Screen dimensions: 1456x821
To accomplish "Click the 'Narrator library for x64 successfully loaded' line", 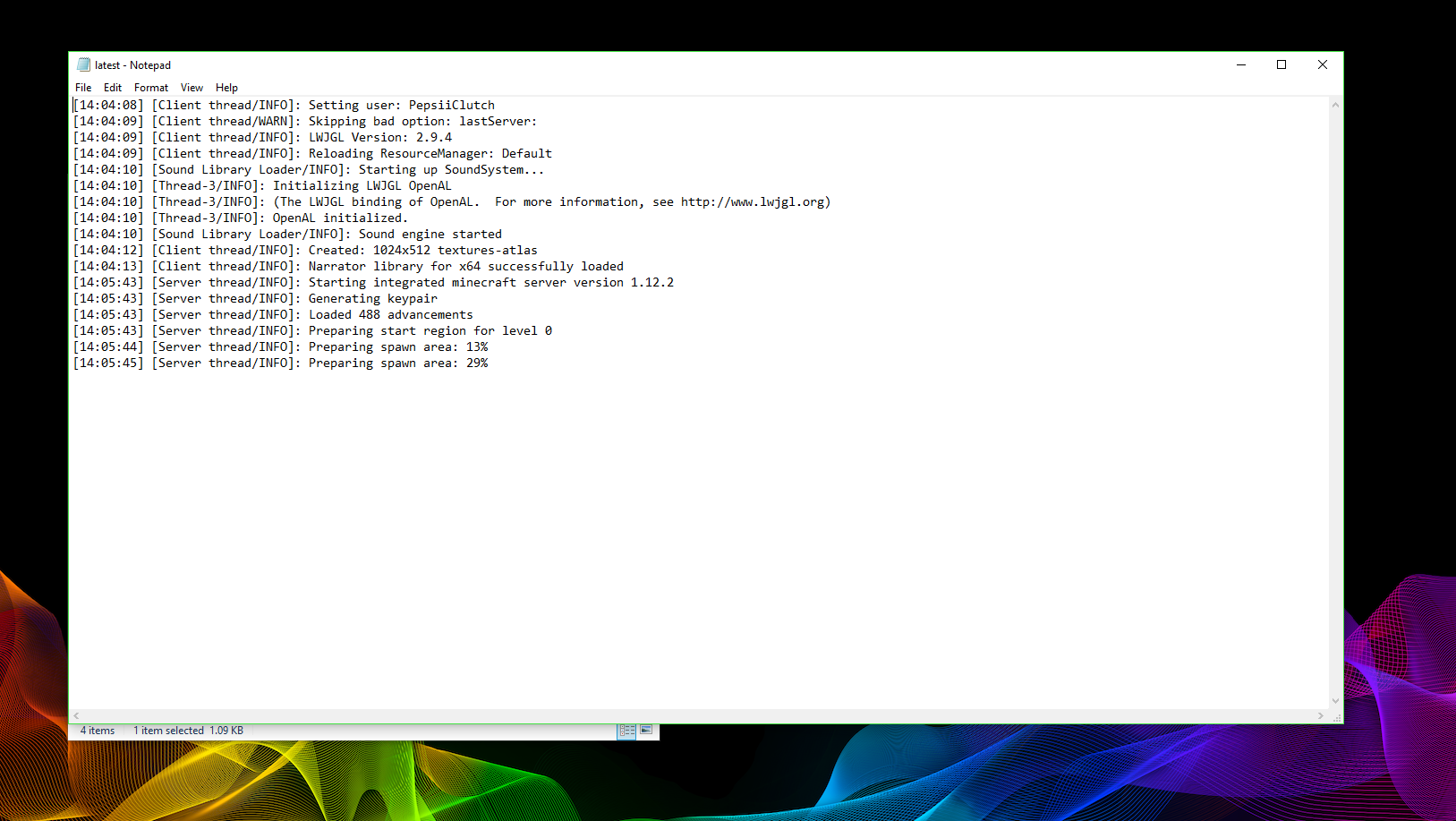I will pos(348,267).
